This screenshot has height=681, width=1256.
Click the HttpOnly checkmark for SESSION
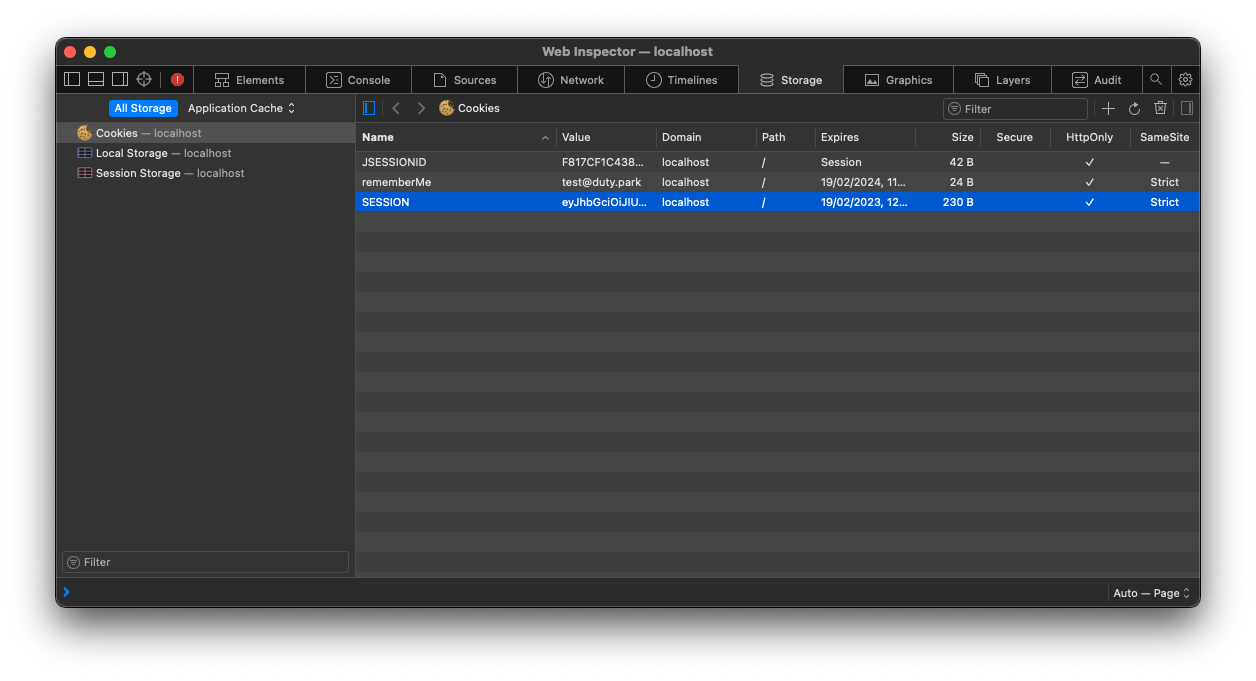(1089, 202)
